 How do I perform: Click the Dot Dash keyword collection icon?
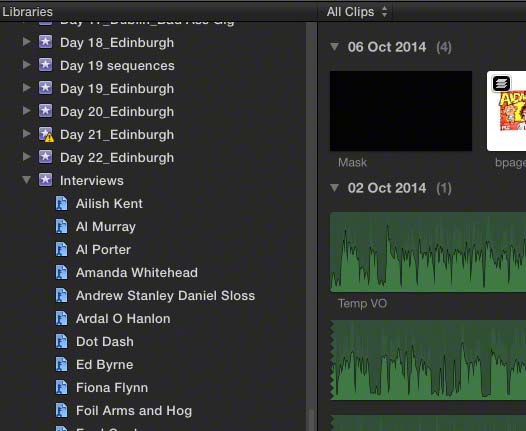(61, 341)
